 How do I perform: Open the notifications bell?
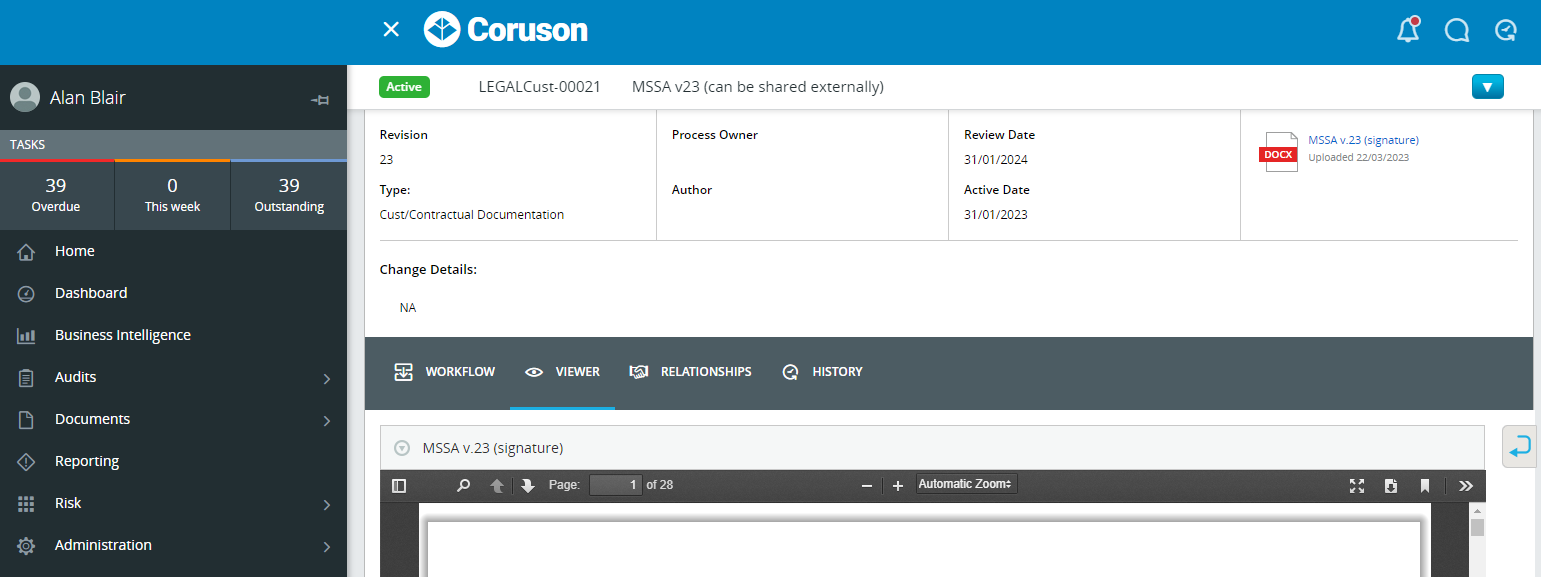click(1408, 30)
